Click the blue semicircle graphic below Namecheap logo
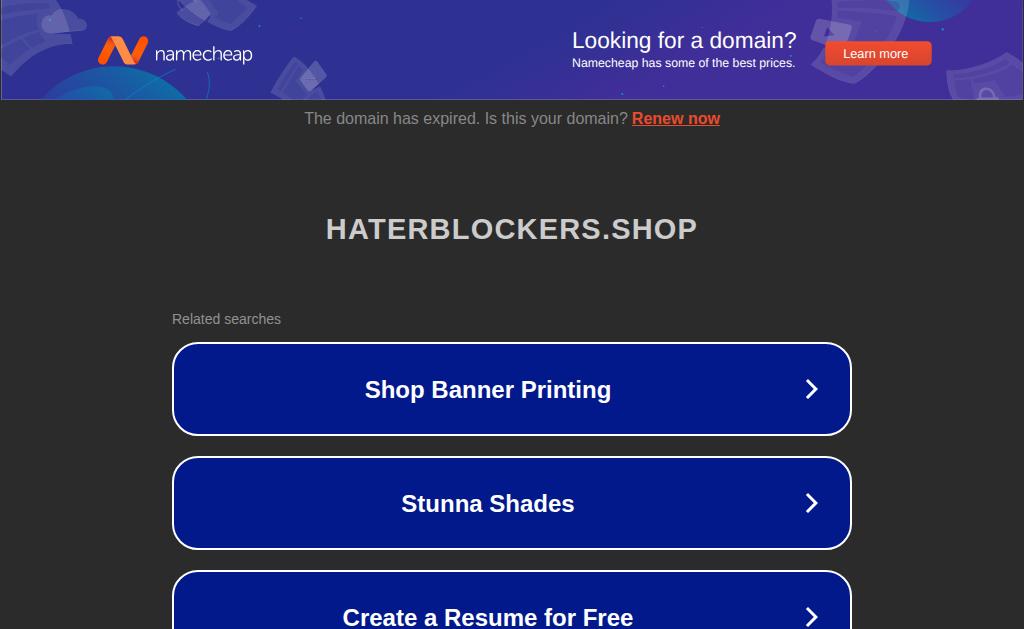Viewport: 1024px width, 629px height. click(118, 84)
